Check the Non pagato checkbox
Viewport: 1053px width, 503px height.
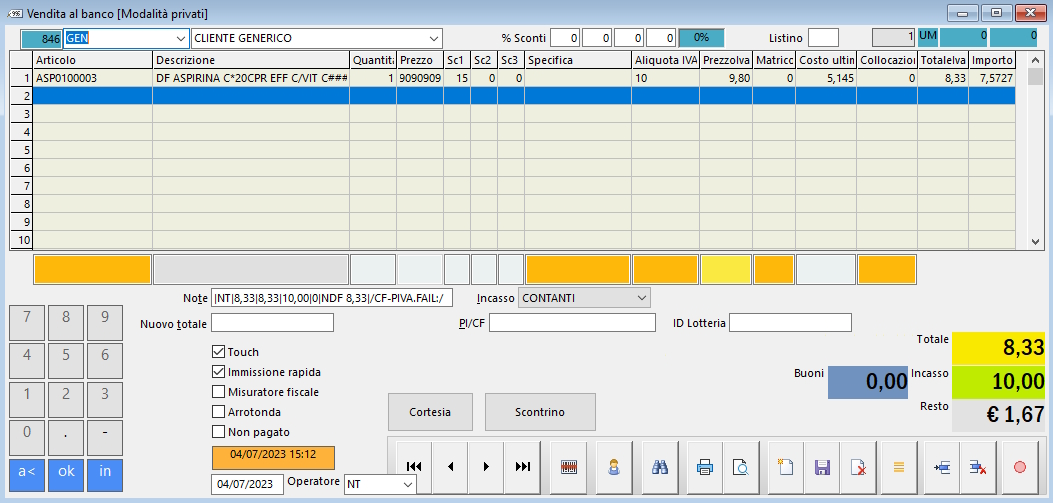(x=218, y=432)
